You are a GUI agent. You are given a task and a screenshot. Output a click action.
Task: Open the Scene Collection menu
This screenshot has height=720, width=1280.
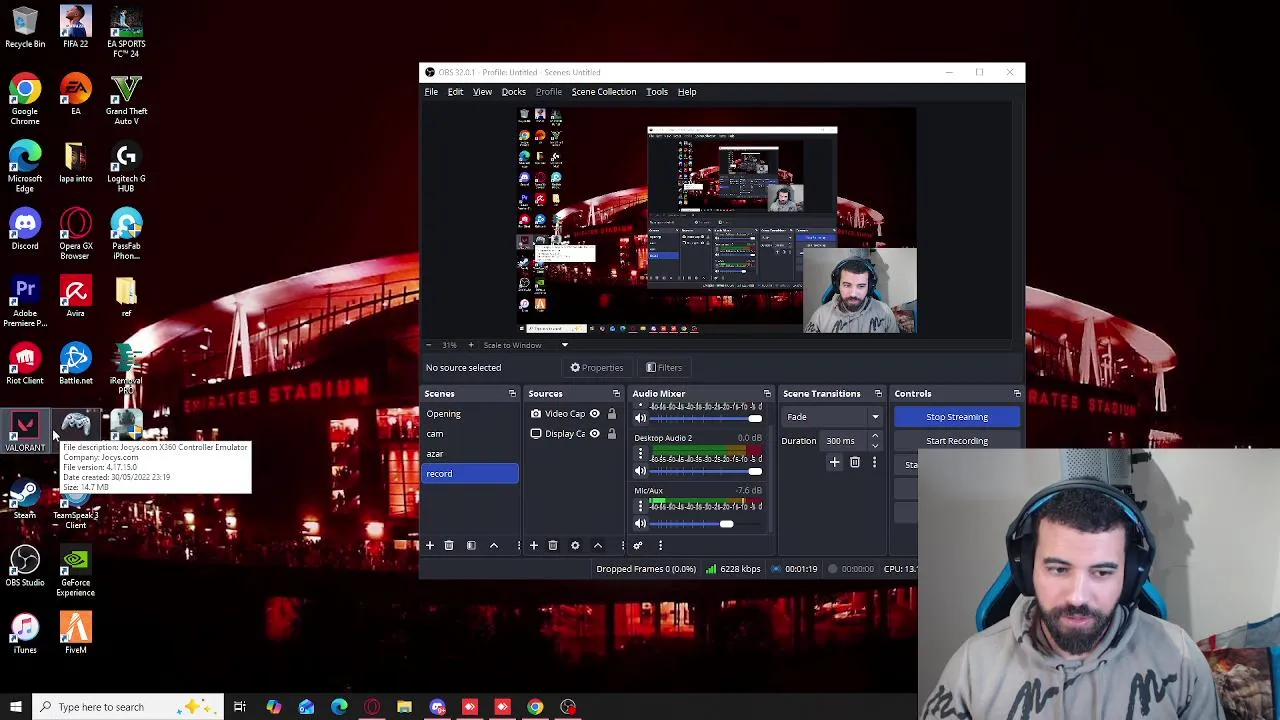click(x=604, y=92)
